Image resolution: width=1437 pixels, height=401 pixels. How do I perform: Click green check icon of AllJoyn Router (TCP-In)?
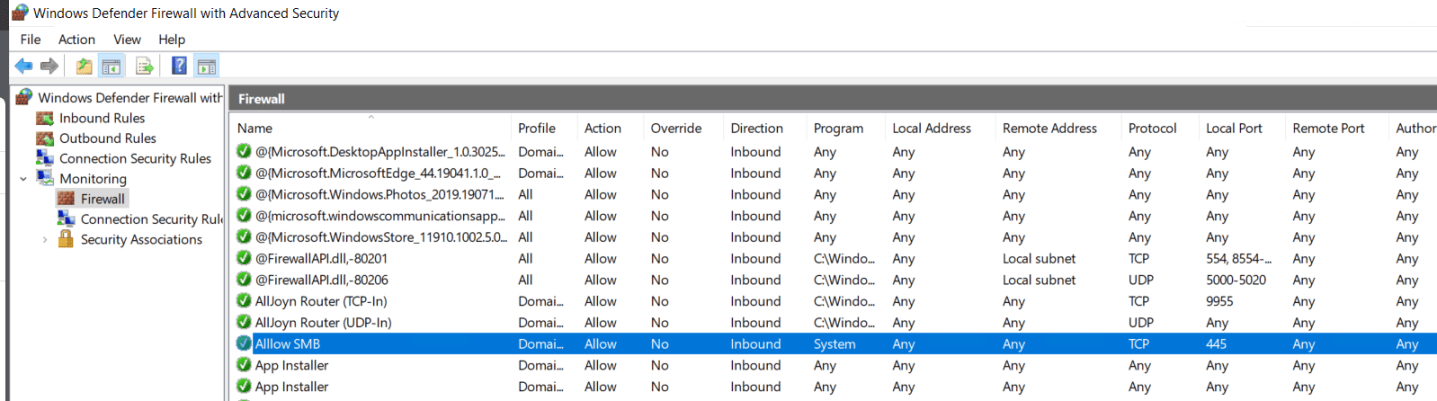[244, 301]
